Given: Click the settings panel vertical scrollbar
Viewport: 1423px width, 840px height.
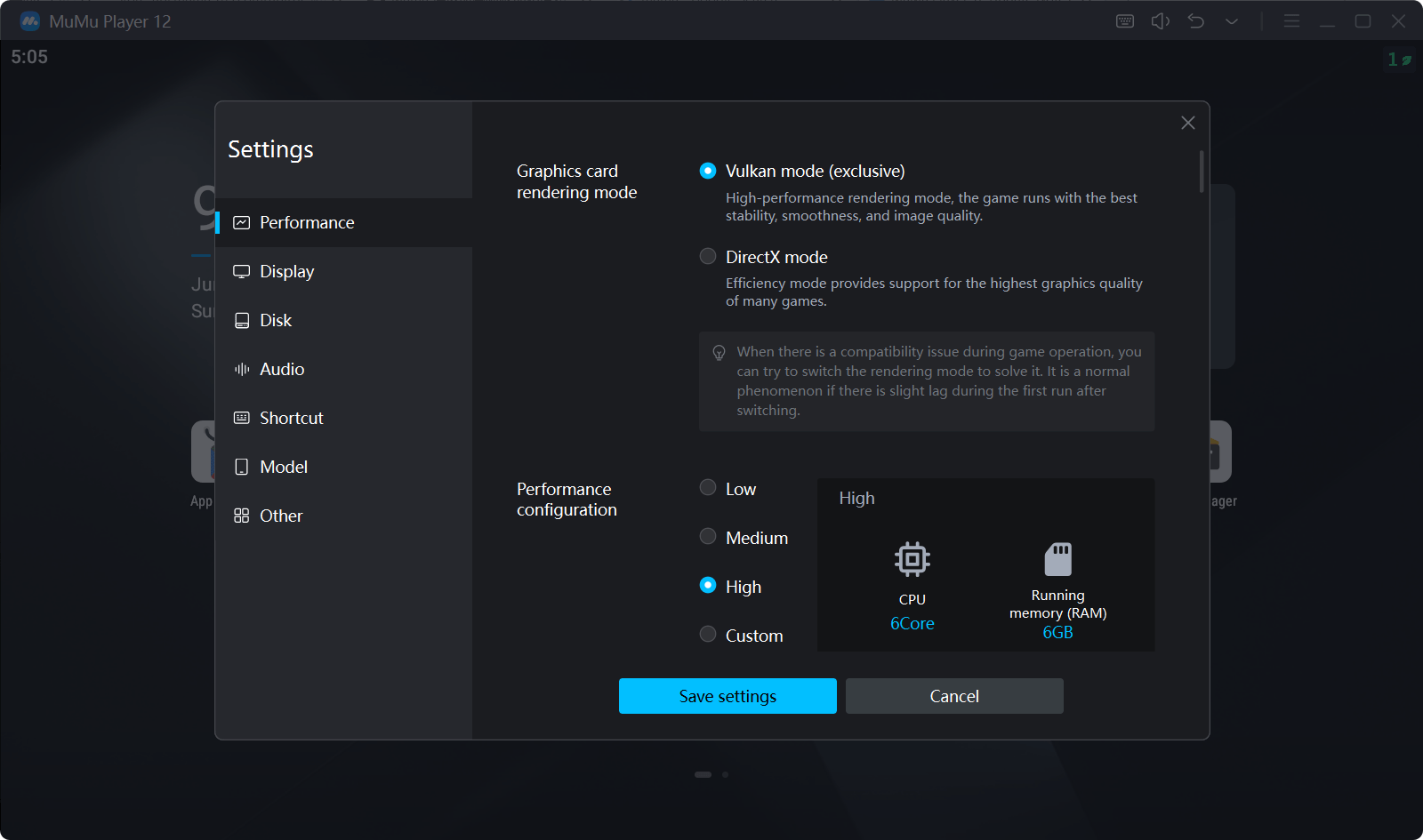Looking at the screenshot, I should coord(1202,172).
